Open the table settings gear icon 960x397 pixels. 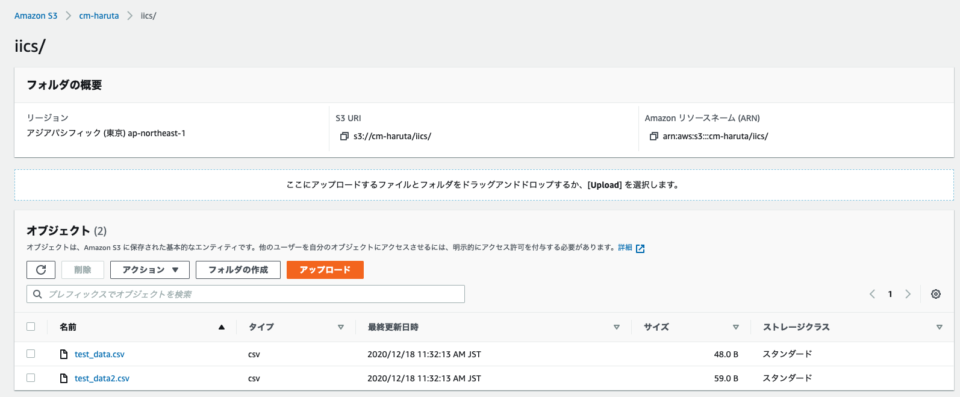point(936,294)
